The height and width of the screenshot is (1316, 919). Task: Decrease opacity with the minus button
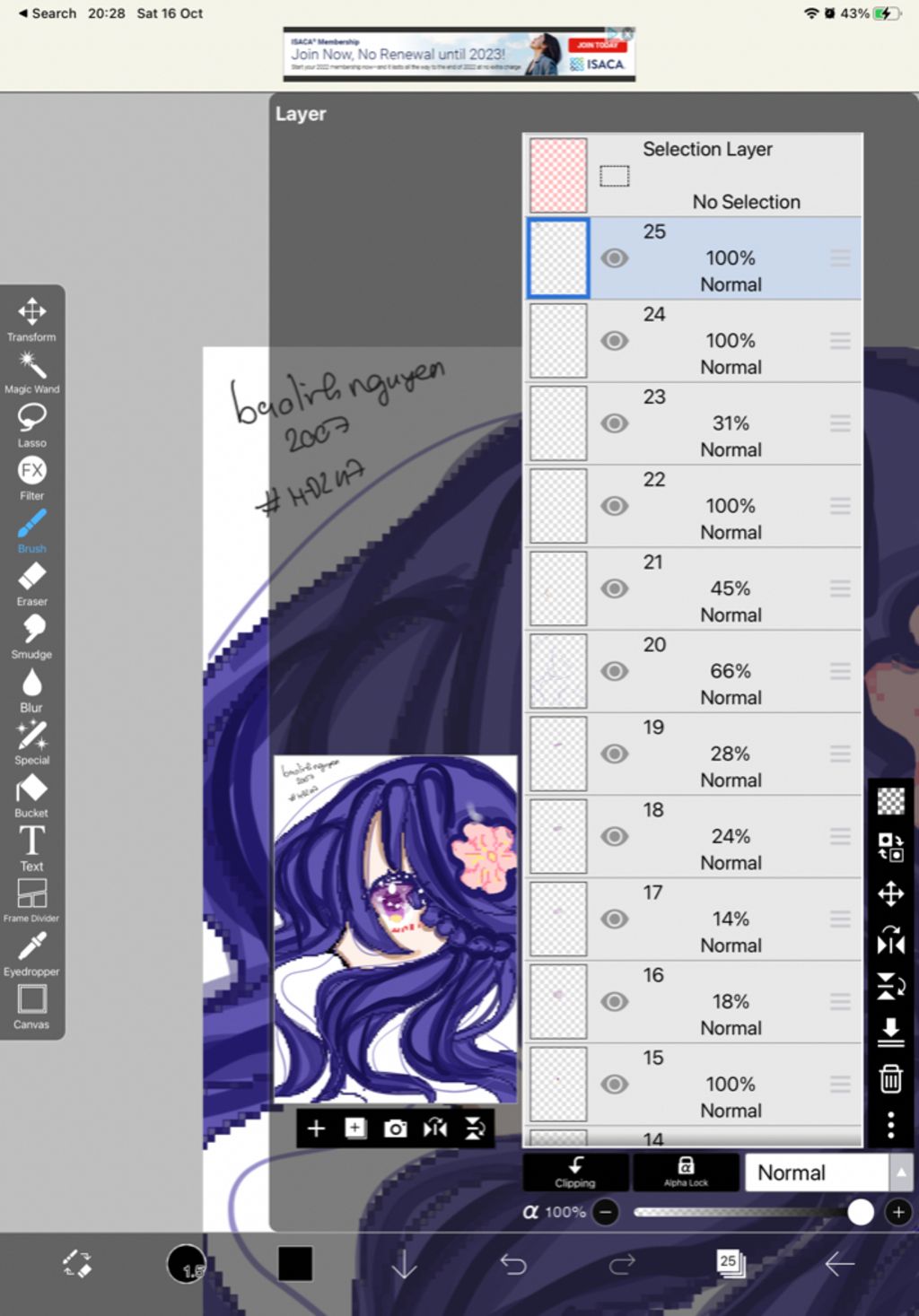click(x=606, y=1213)
